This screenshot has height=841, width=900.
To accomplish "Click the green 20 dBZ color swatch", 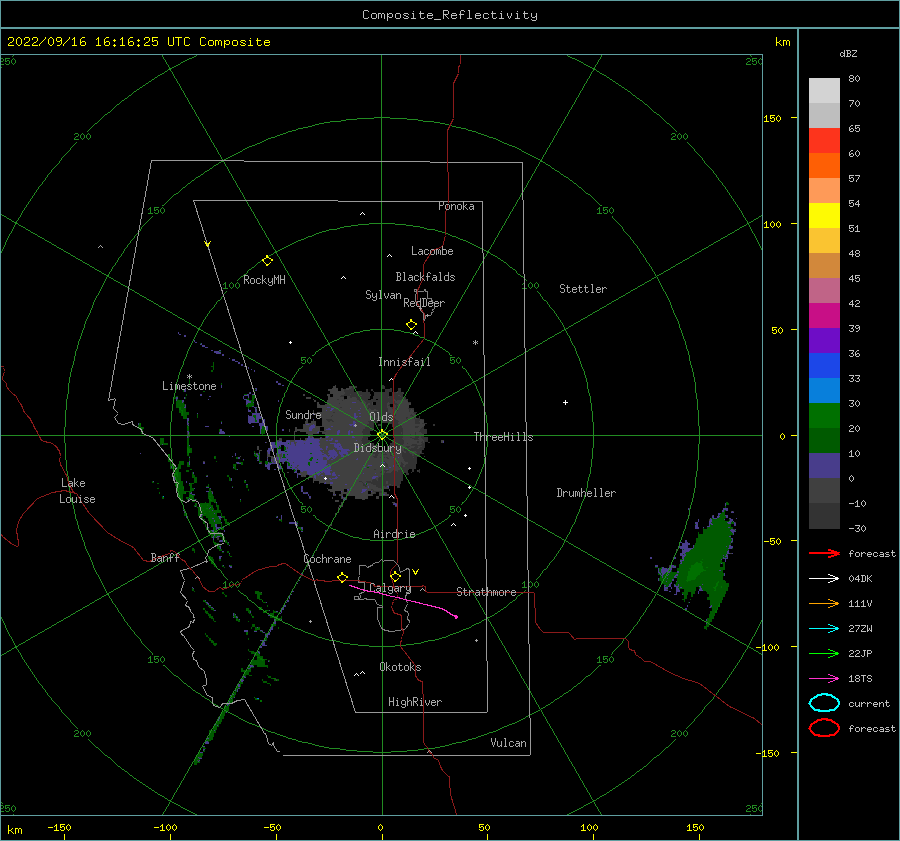I will [x=824, y=415].
